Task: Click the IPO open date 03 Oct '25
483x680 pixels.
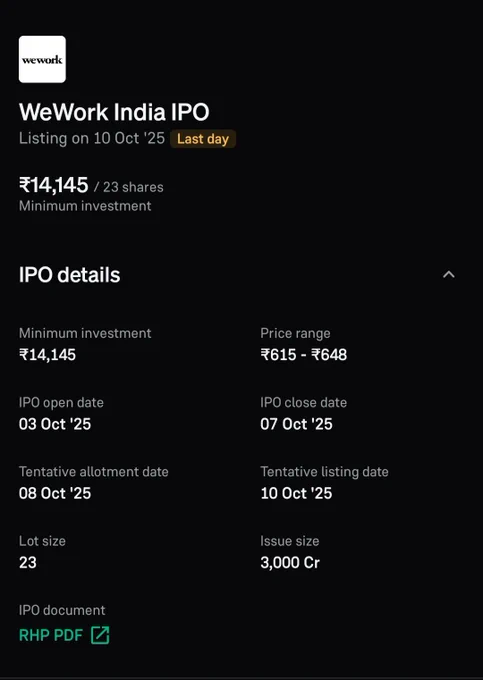Action: pyautogui.click(x=55, y=424)
